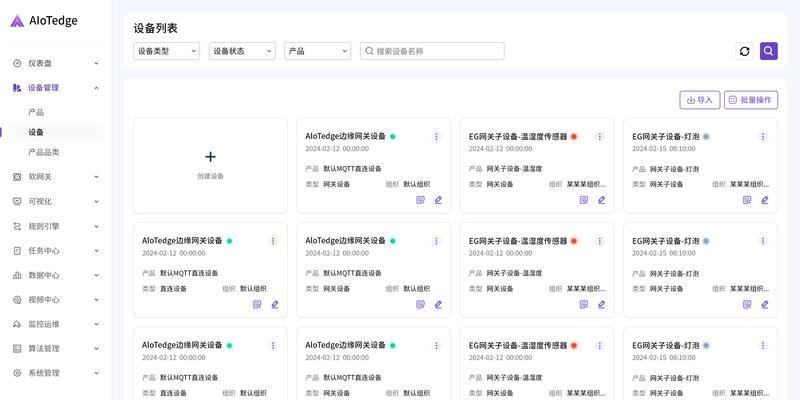Click the AIoTedge logo

click(x=44, y=21)
